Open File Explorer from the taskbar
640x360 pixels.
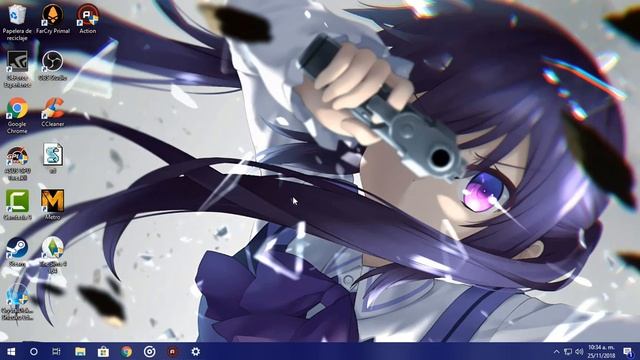pos(80,351)
